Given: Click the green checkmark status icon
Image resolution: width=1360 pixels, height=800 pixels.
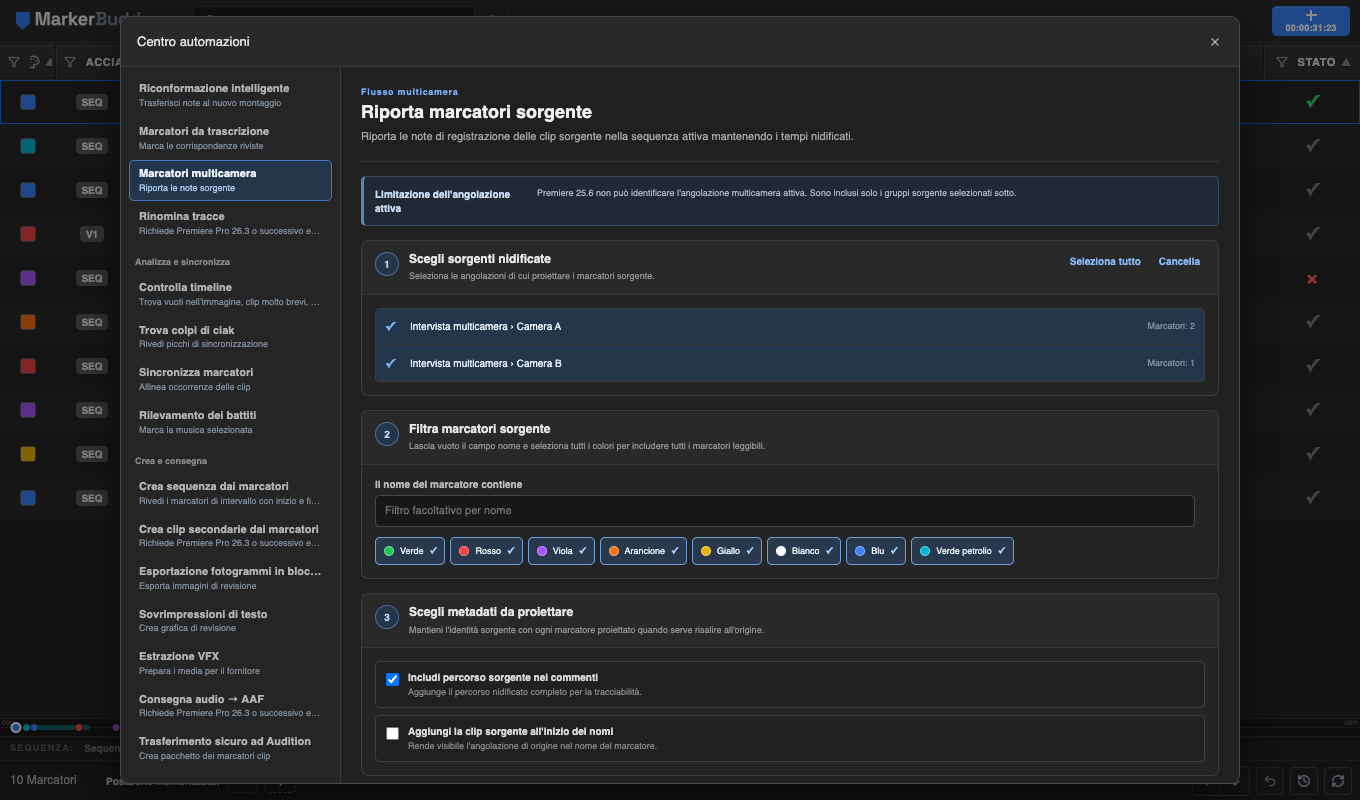Looking at the screenshot, I should pos(1313,101).
